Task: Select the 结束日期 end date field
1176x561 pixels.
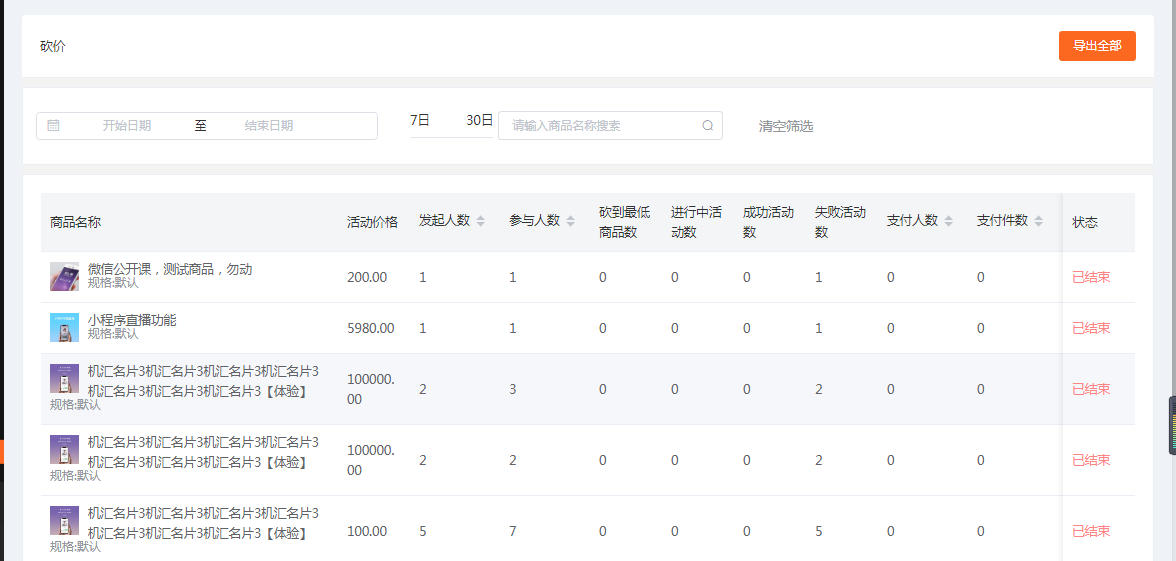Action: [268, 125]
